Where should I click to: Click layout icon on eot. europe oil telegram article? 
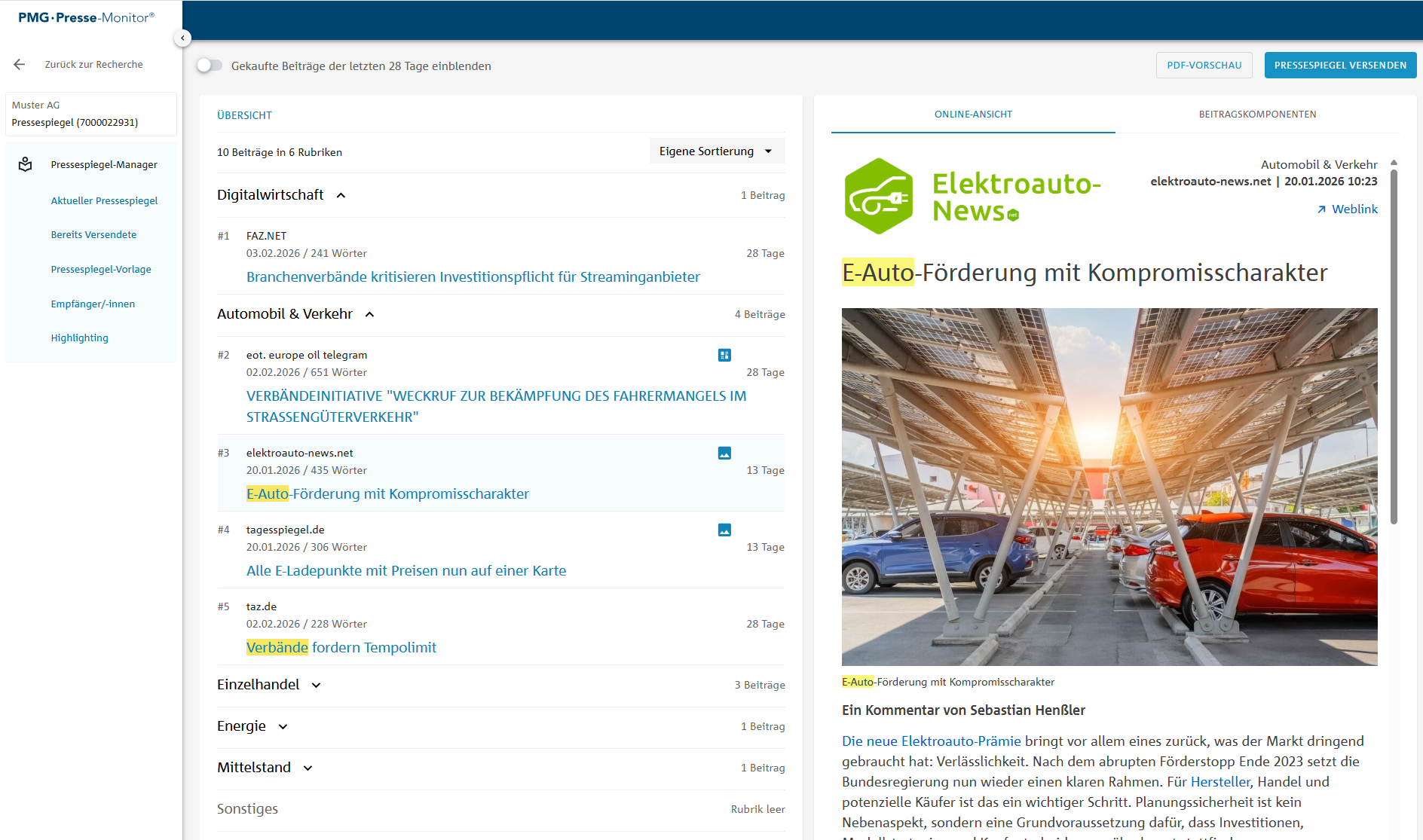(x=724, y=355)
